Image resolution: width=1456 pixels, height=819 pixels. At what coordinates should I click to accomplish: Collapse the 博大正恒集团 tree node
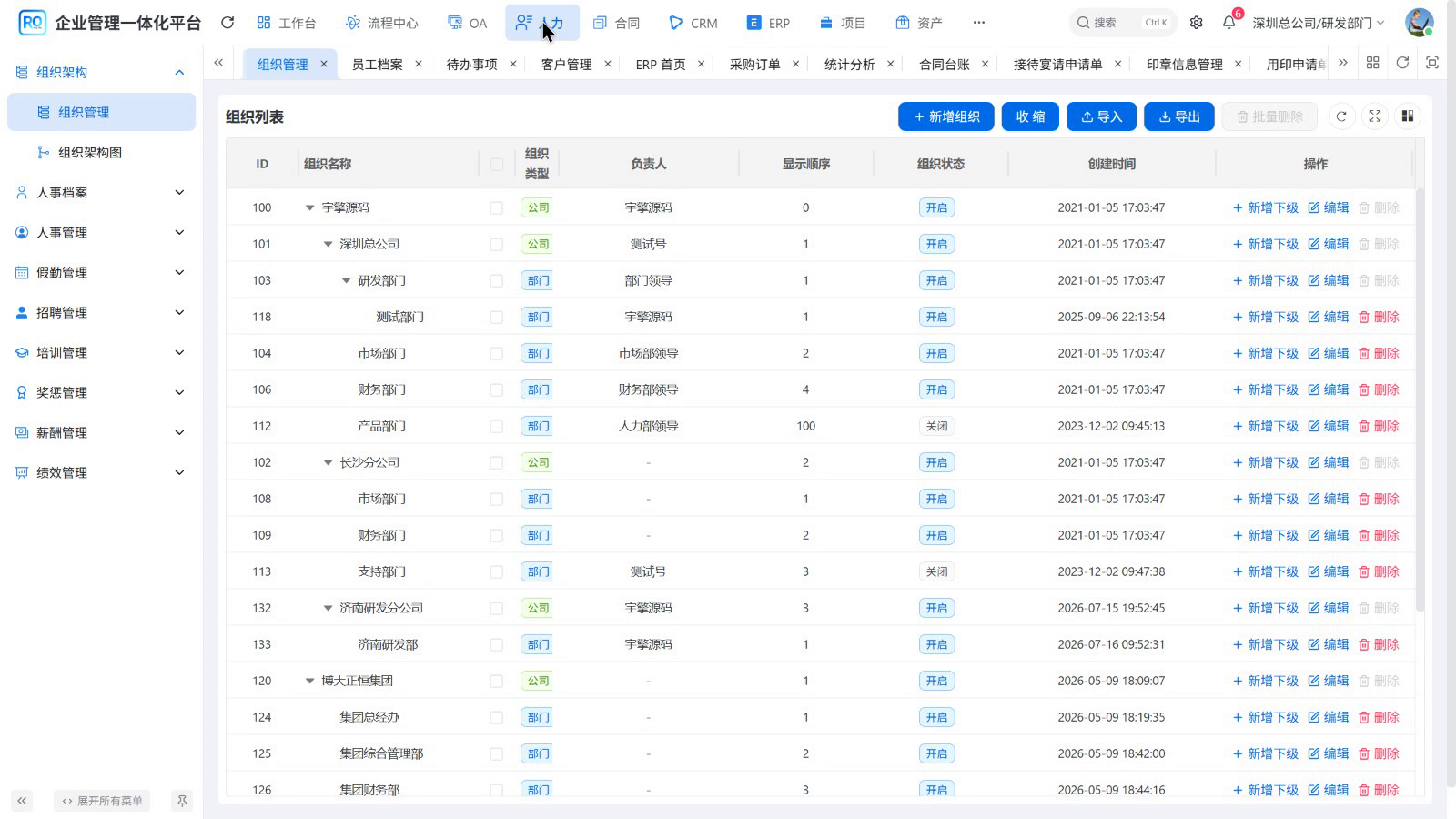309,681
